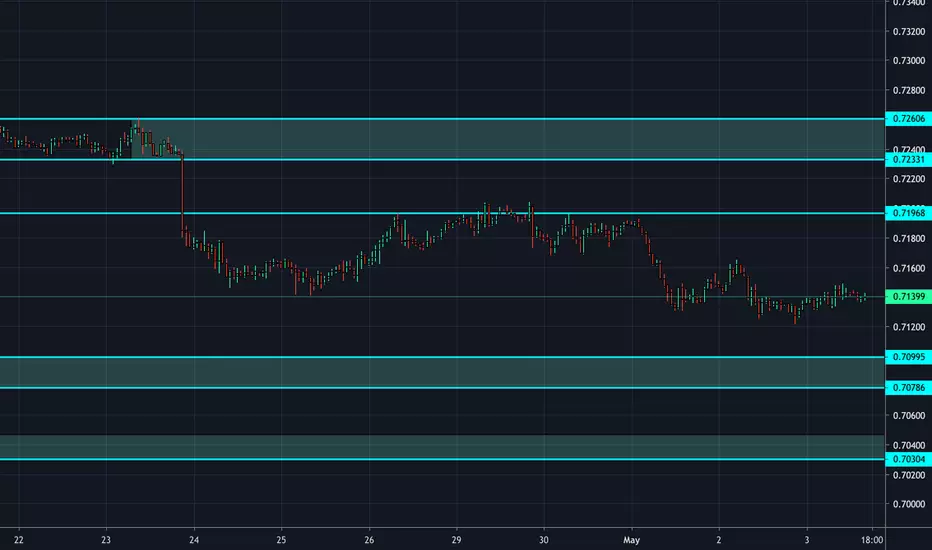Select the cyan horizontal line at 0.70995

tap(442, 357)
